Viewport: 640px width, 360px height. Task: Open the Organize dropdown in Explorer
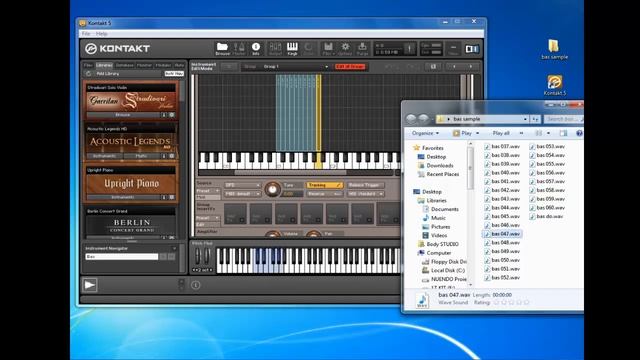pos(425,133)
